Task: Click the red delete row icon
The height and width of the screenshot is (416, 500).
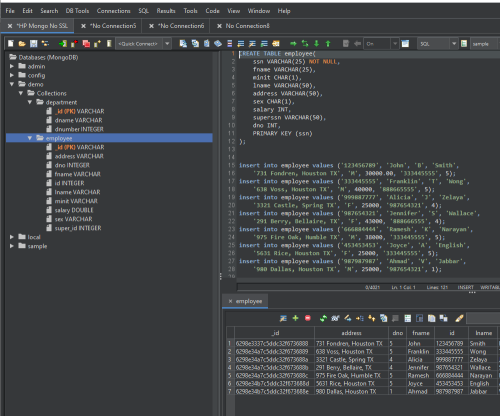Action: pos(308,318)
